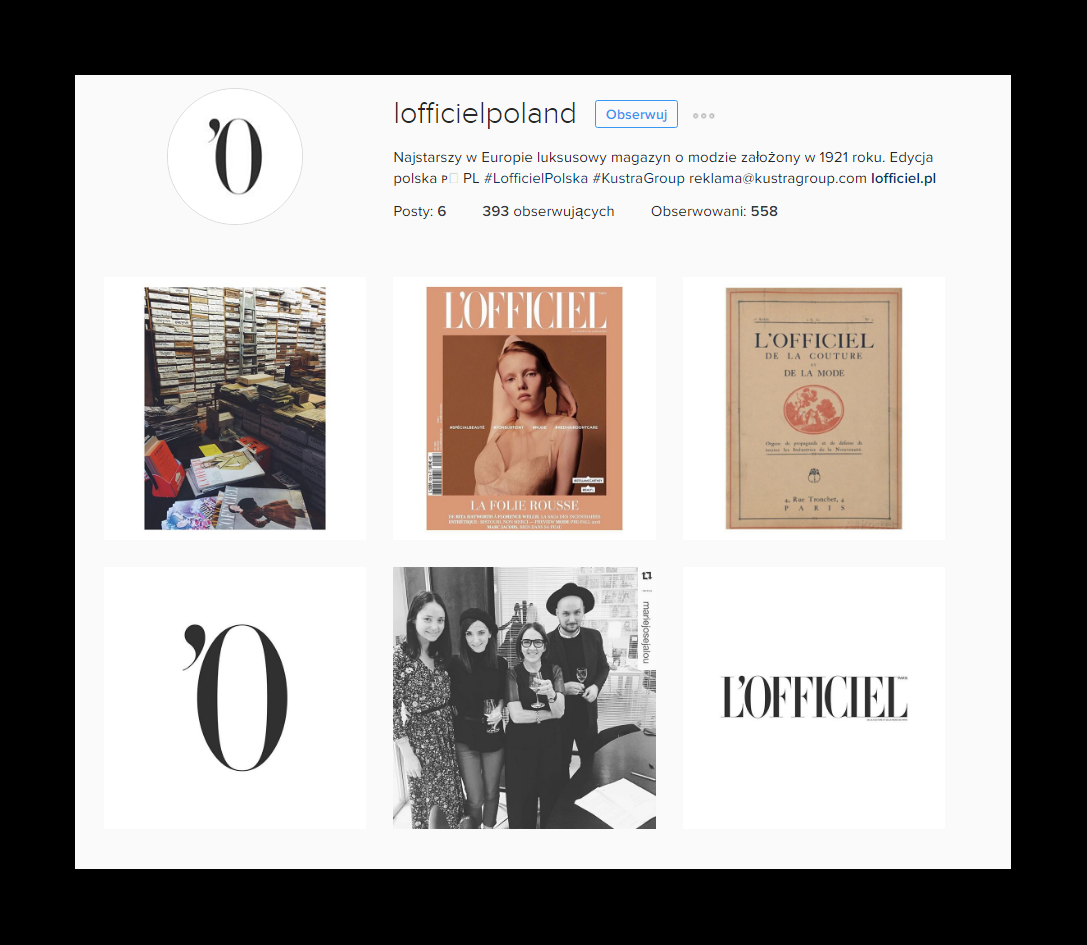Open the lofficiel.pl website link
Viewport: 1087px width, 945px height.
click(x=903, y=178)
